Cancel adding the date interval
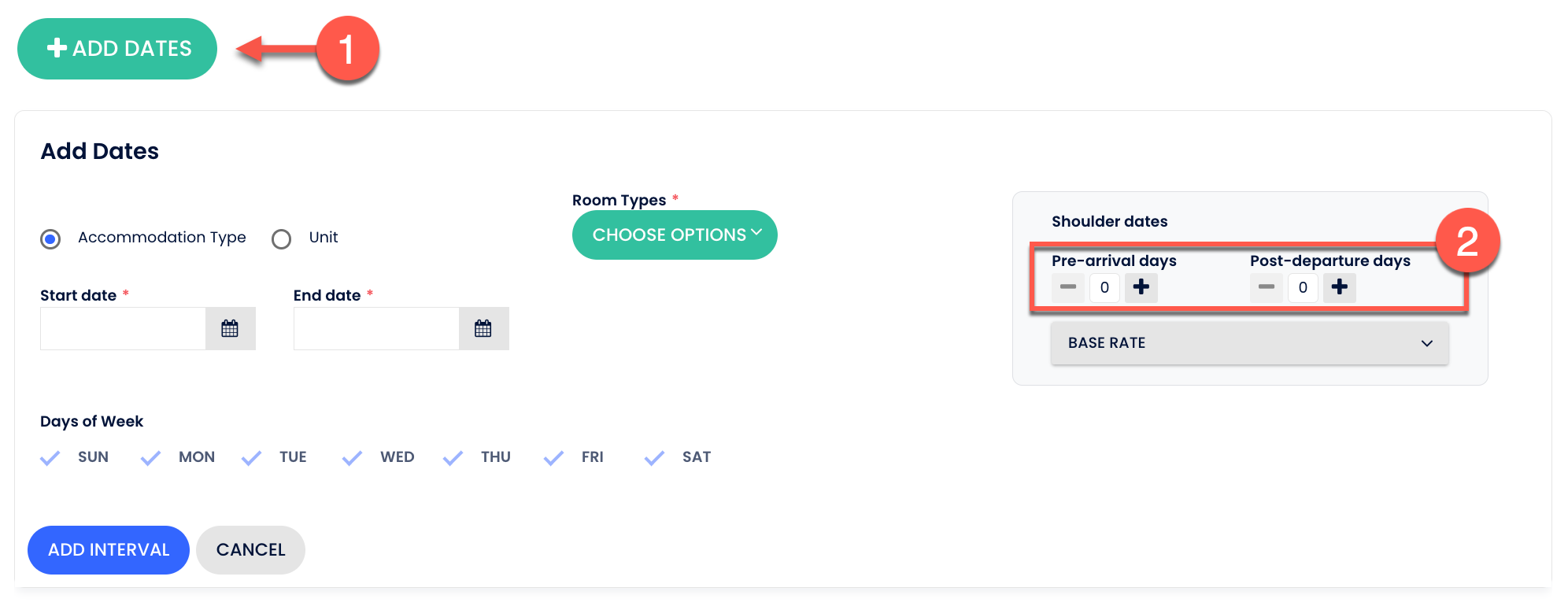Image resolution: width=1568 pixels, height=606 pixels. tap(250, 550)
